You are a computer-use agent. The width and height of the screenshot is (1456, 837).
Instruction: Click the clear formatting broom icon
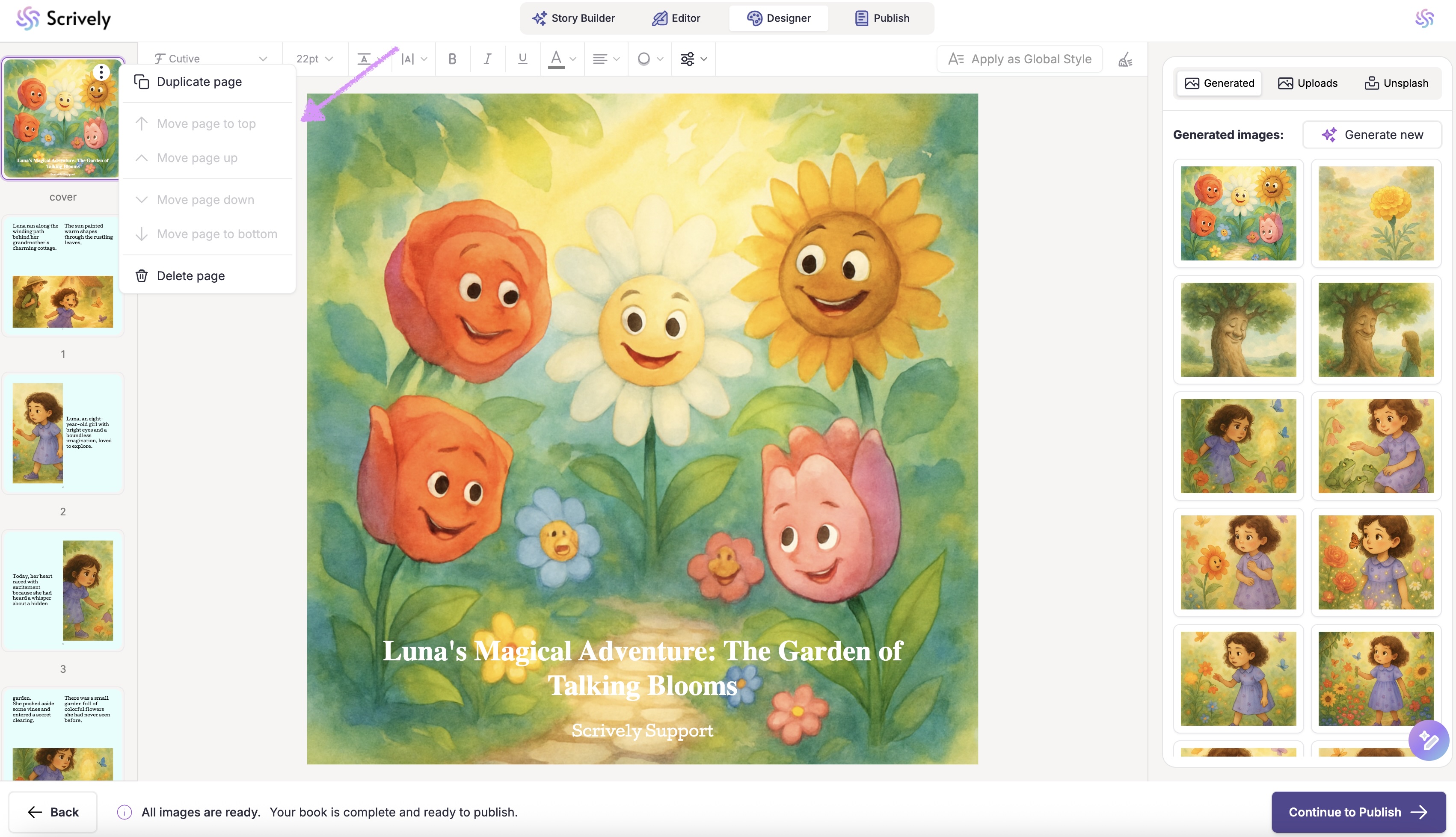[1125, 59]
